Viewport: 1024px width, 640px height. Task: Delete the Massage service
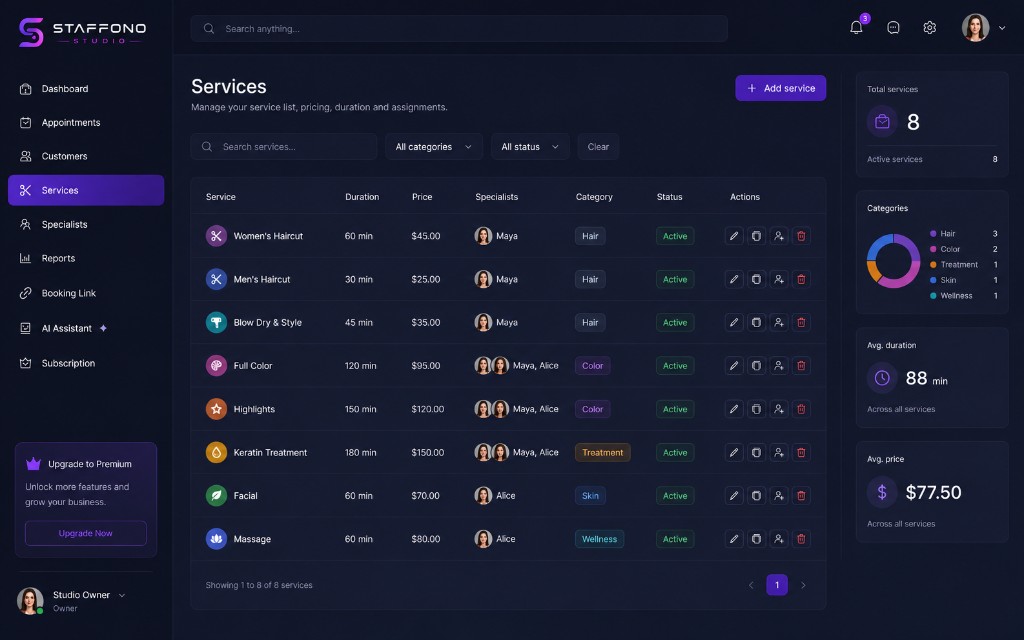click(x=801, y=539)
